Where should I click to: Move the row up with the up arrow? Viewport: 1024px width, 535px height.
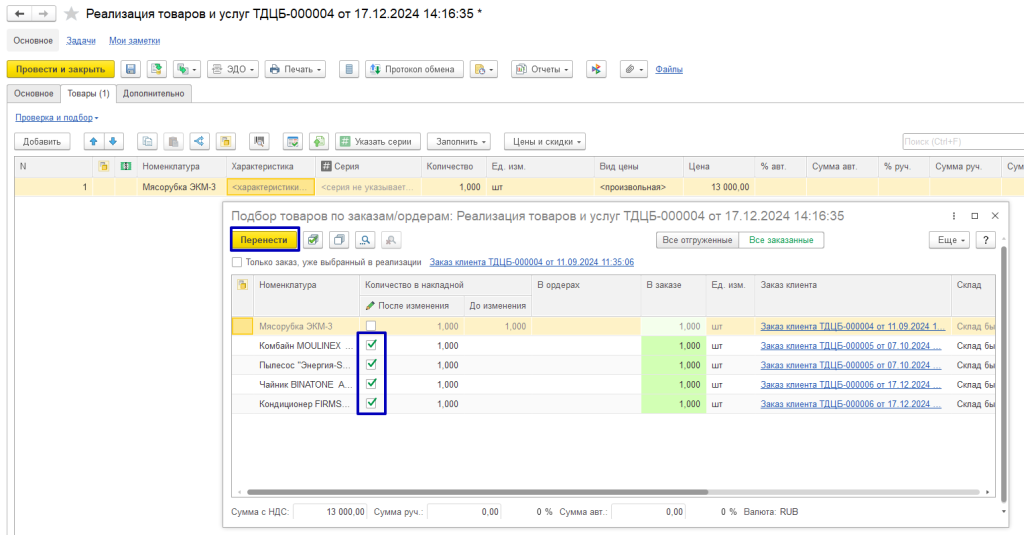tap(93, 141)
